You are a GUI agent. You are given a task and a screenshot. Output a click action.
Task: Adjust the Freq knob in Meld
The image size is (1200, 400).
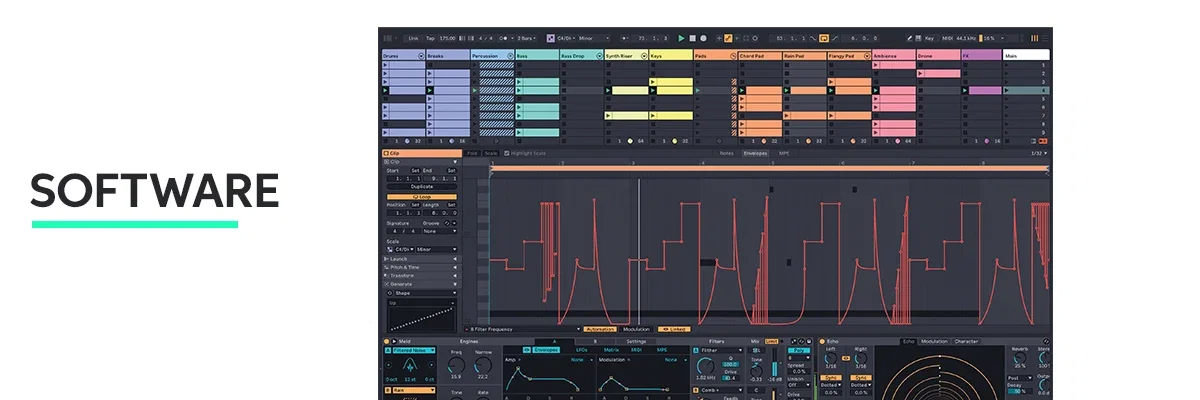pyautogui.click(x=456, y=365)
